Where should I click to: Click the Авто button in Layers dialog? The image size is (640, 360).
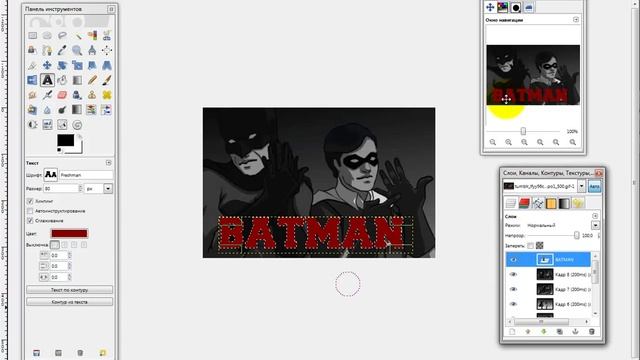point(595,186)
